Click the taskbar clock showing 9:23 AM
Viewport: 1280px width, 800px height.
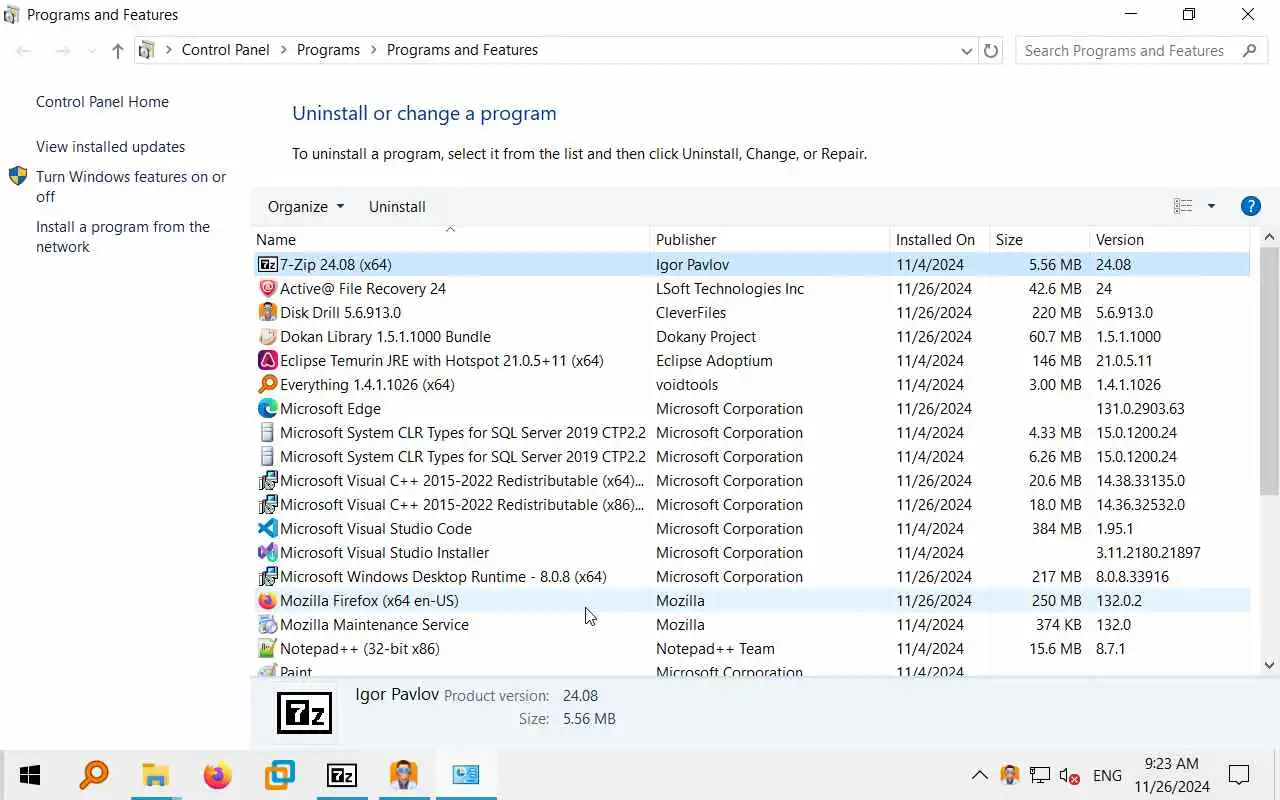(1172, 775)
